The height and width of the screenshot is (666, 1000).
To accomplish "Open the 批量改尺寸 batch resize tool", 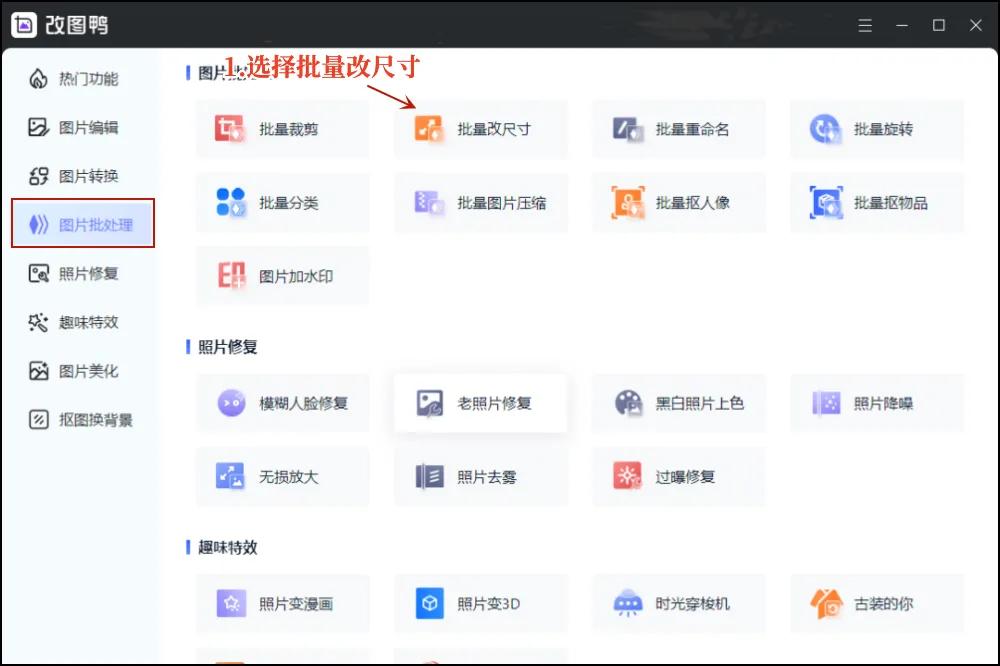I will tap(481, 129).
